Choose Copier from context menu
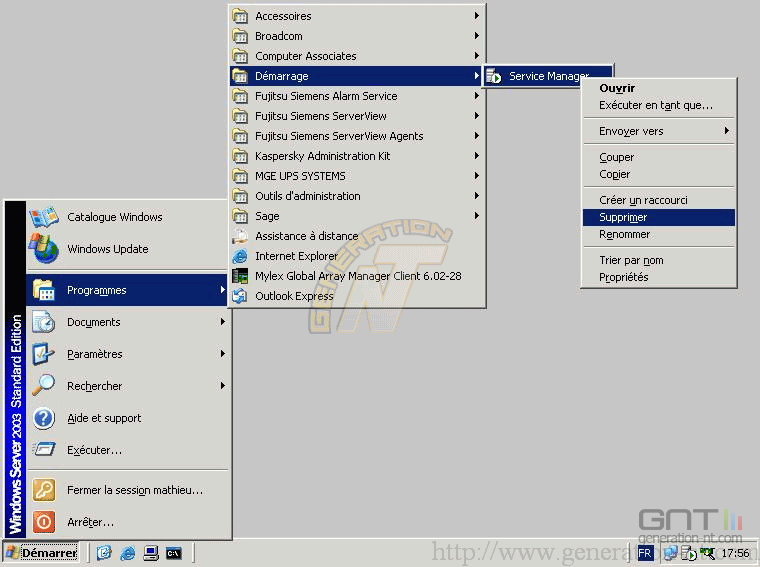Viewport: 760px width, 567px height. point(659,174)
